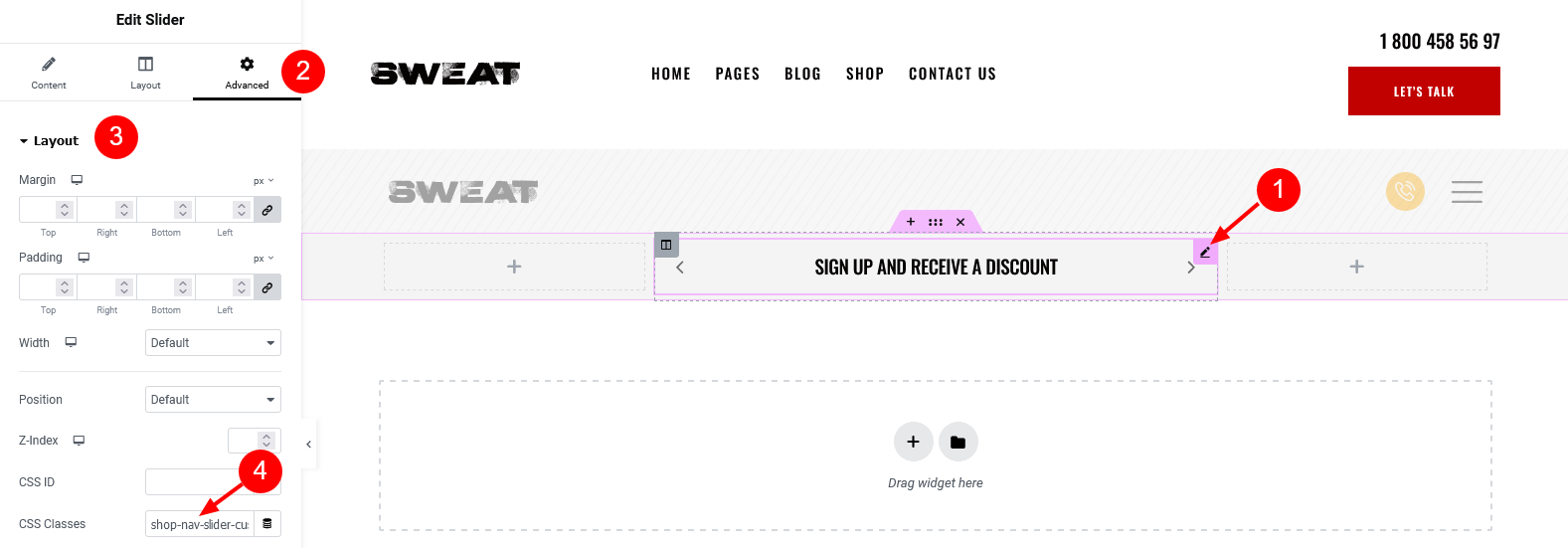Open the CONTACT US menu link

pos(953,74)
